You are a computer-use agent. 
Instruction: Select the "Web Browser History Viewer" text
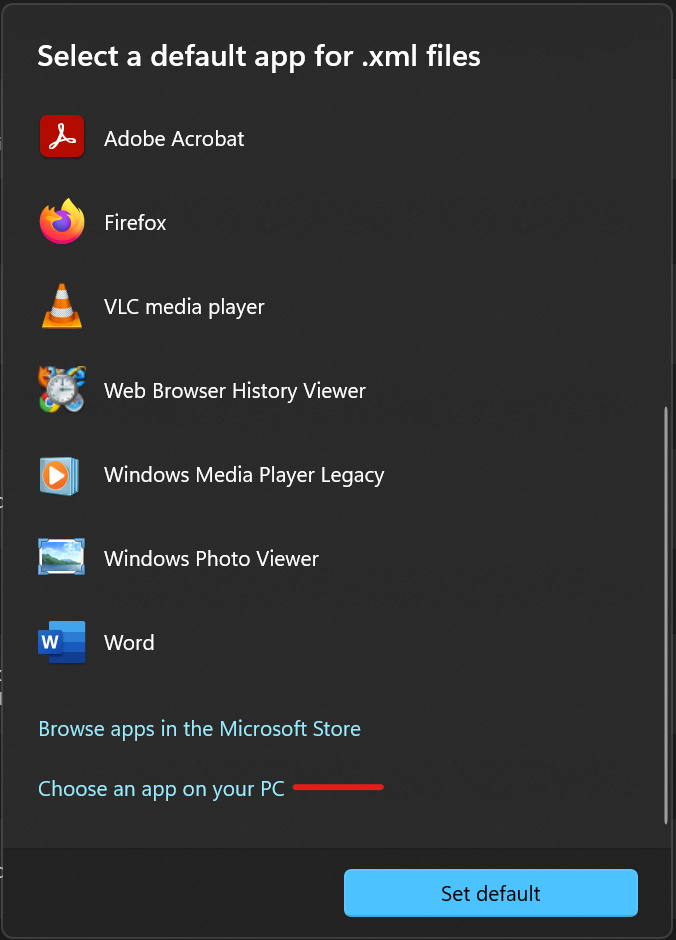point(235,391)
